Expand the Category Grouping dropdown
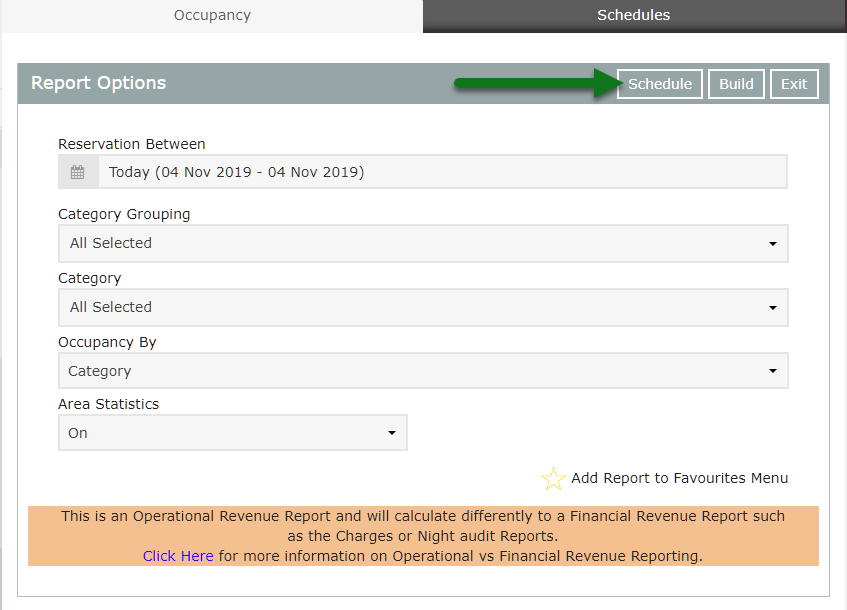 click(423, 244)
